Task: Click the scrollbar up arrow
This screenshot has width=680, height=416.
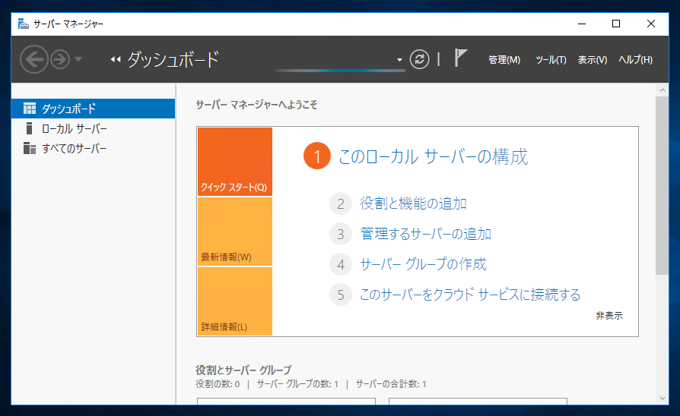Action: (662, 90)
